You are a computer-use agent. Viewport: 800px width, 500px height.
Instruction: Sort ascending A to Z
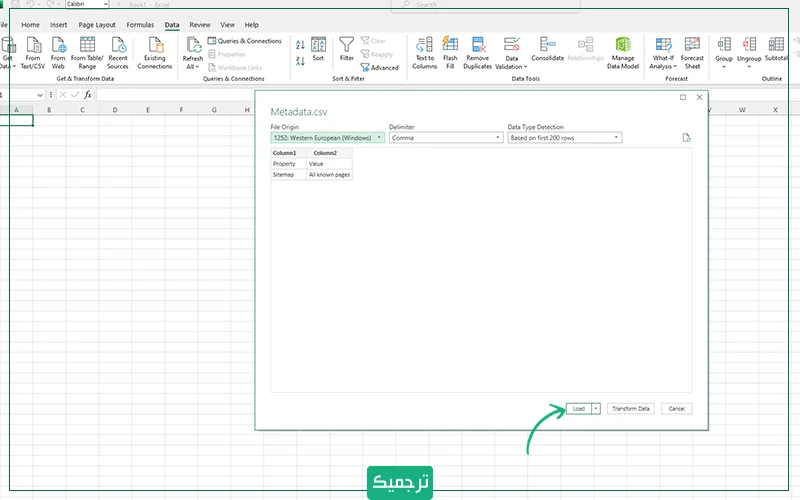tap(300, 45)
